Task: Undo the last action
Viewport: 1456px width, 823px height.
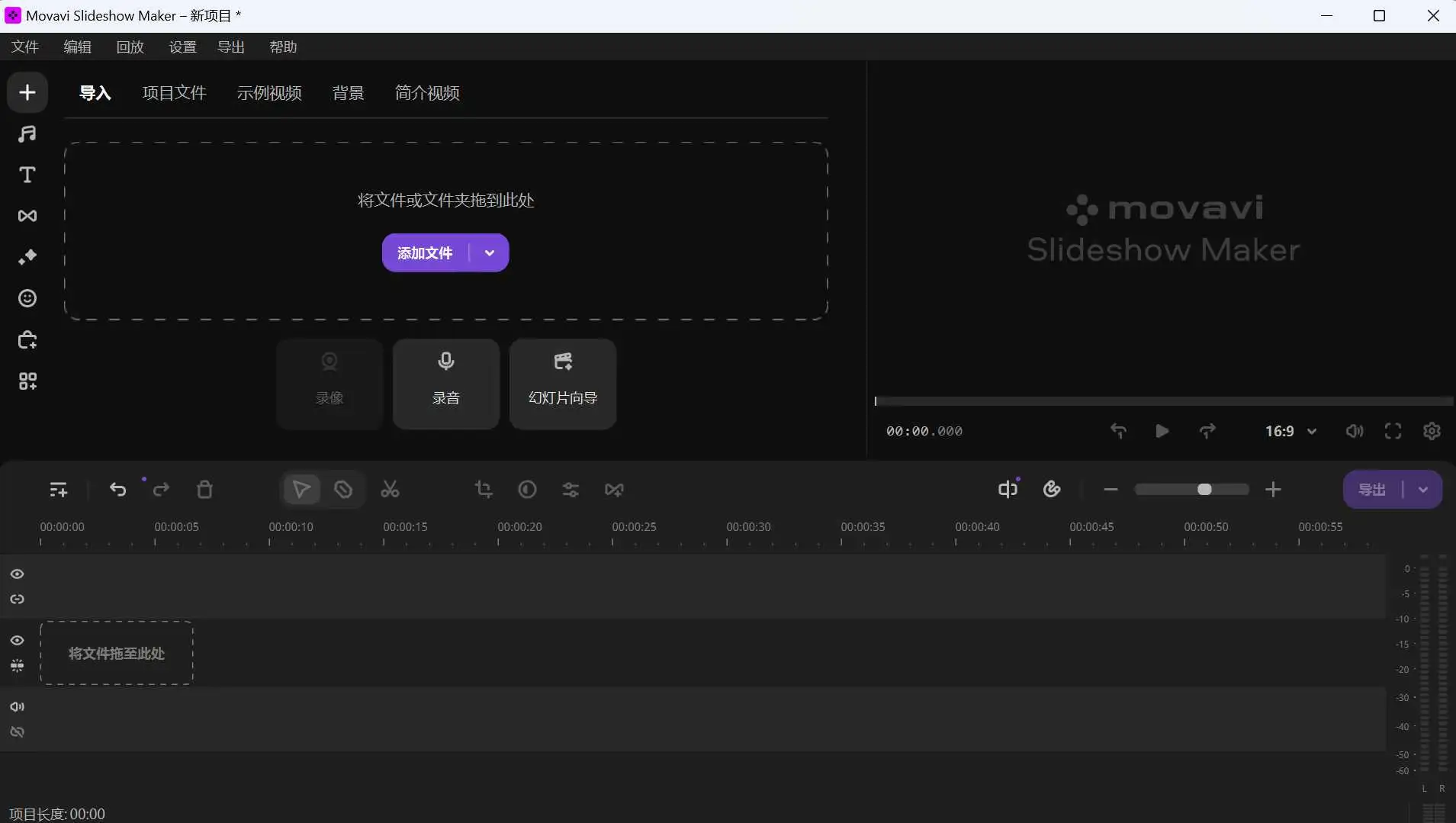Action: (118, 489)
